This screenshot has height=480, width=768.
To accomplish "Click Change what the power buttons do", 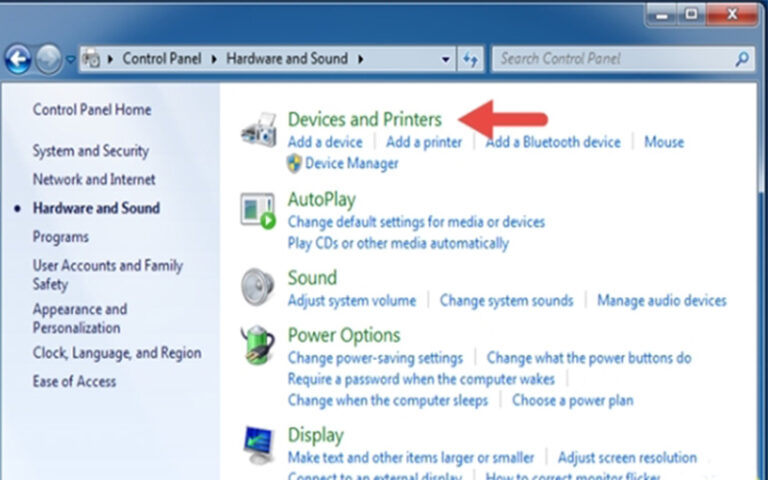I will tap(589, 358).
